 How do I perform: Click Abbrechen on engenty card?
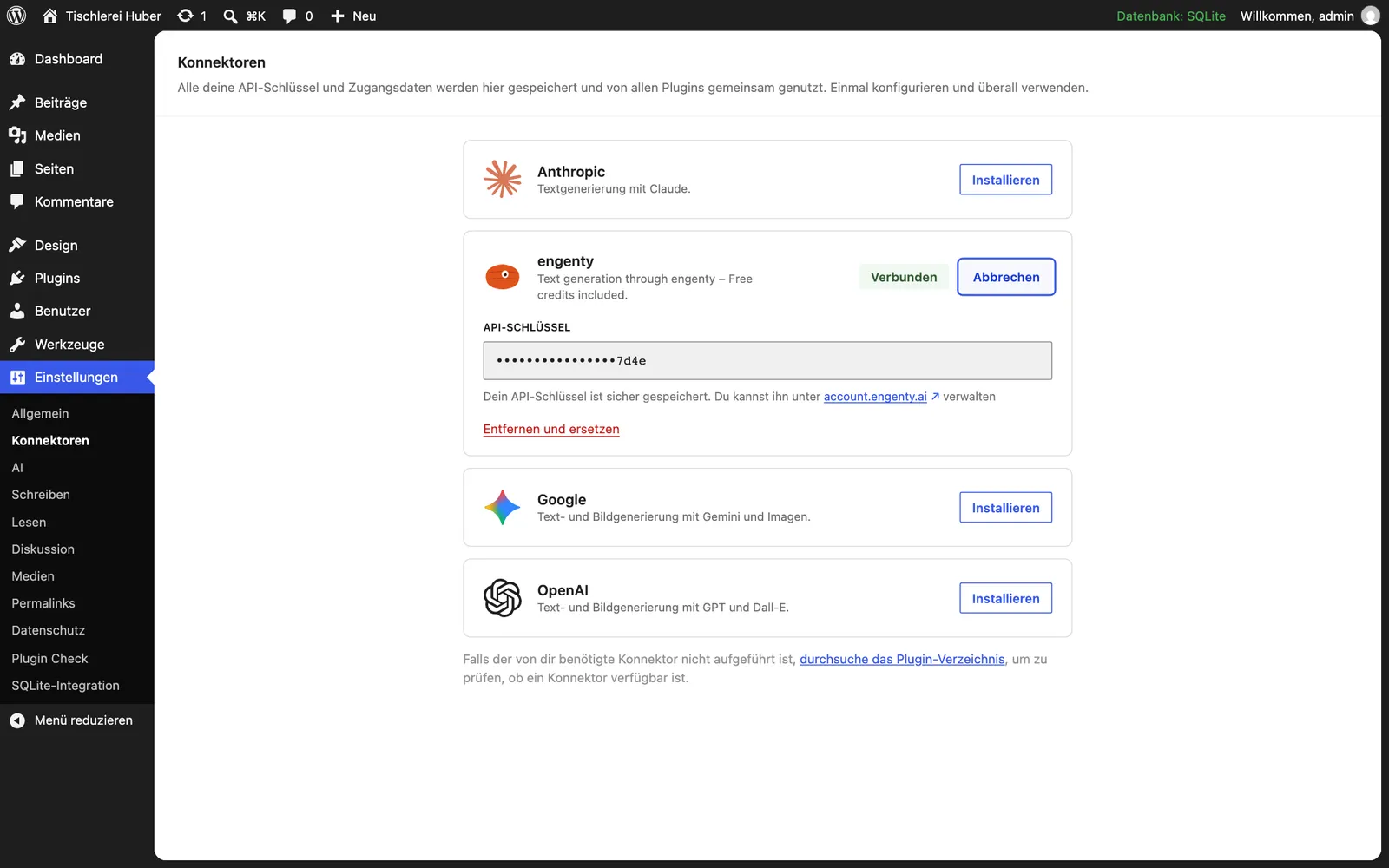pos(1006,277)
